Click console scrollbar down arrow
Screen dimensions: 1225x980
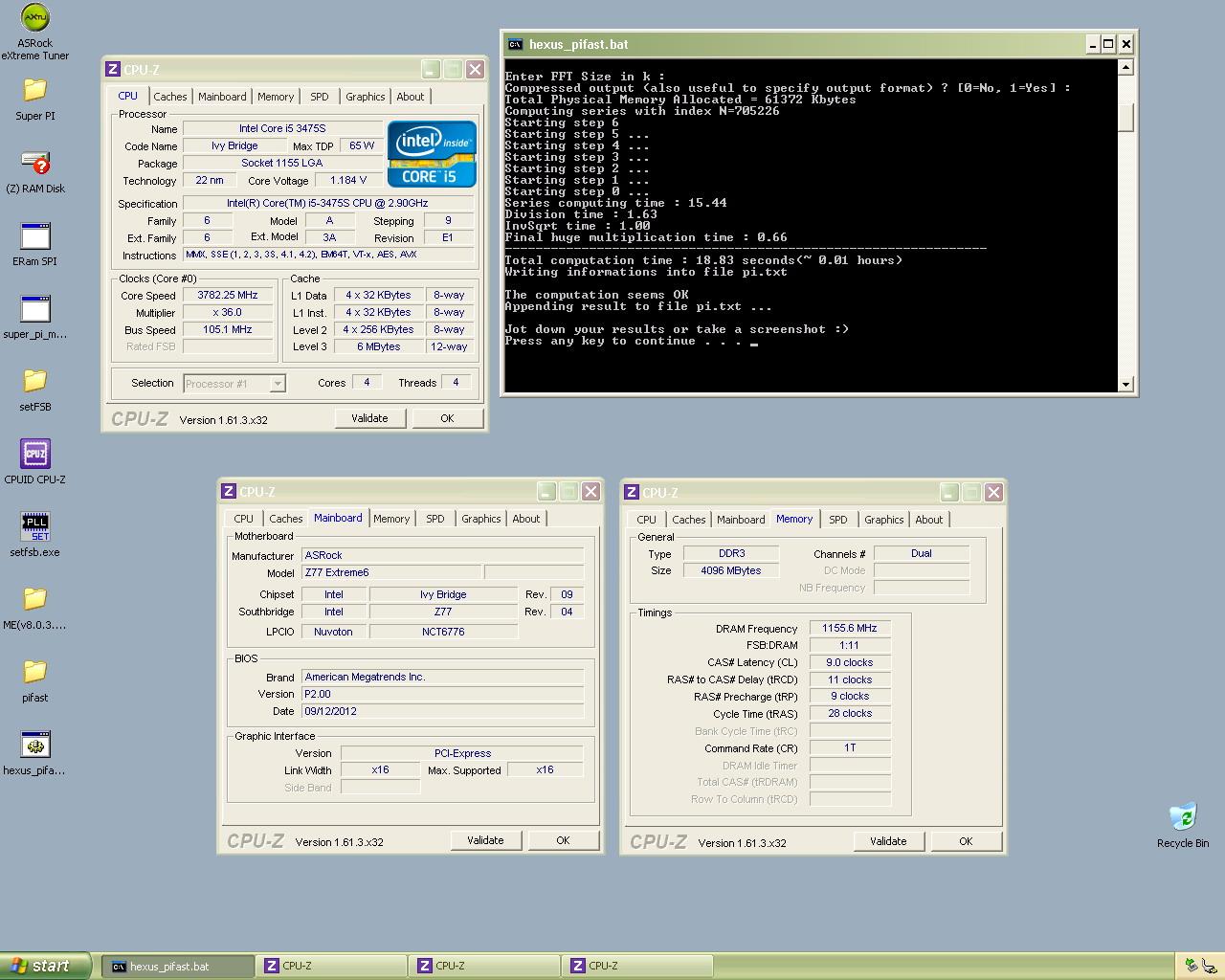coord(1125,384)
